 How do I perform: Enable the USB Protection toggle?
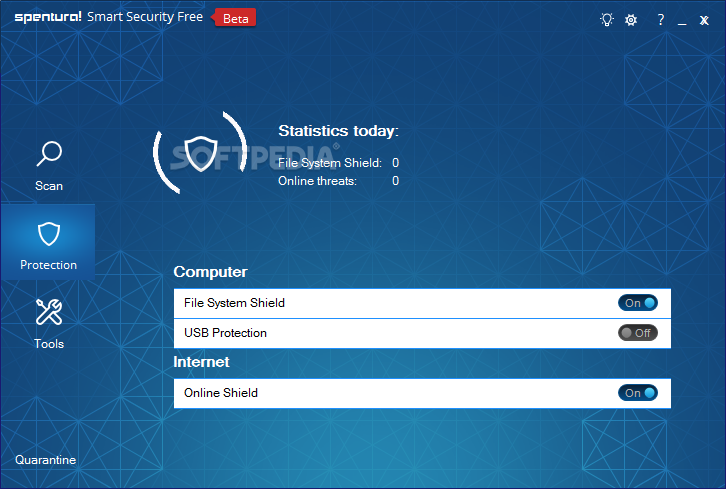(638, 333)
